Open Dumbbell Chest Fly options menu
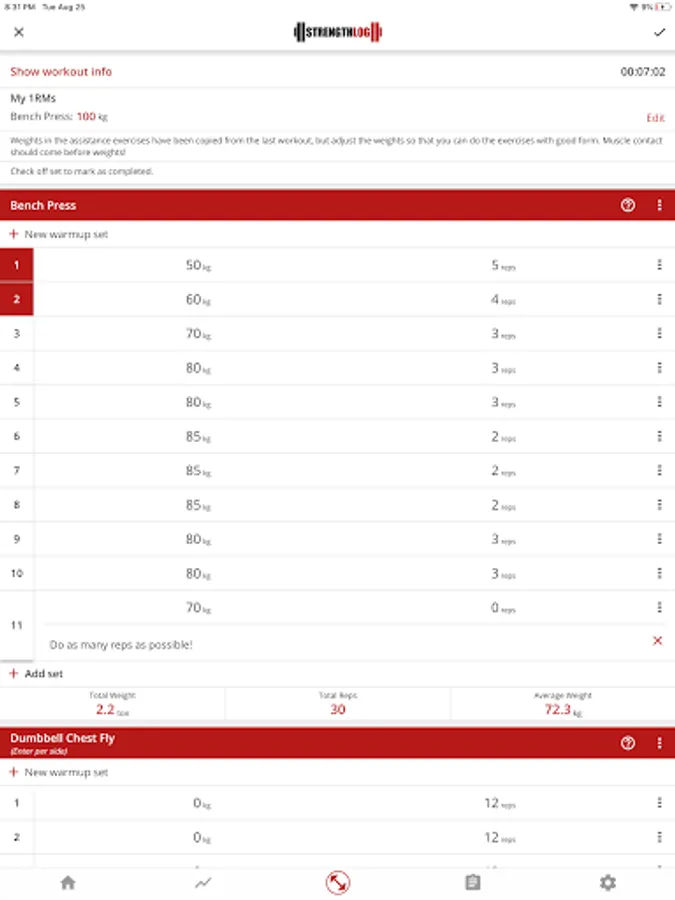Viewport: 675px width, 900px height. 659,743
